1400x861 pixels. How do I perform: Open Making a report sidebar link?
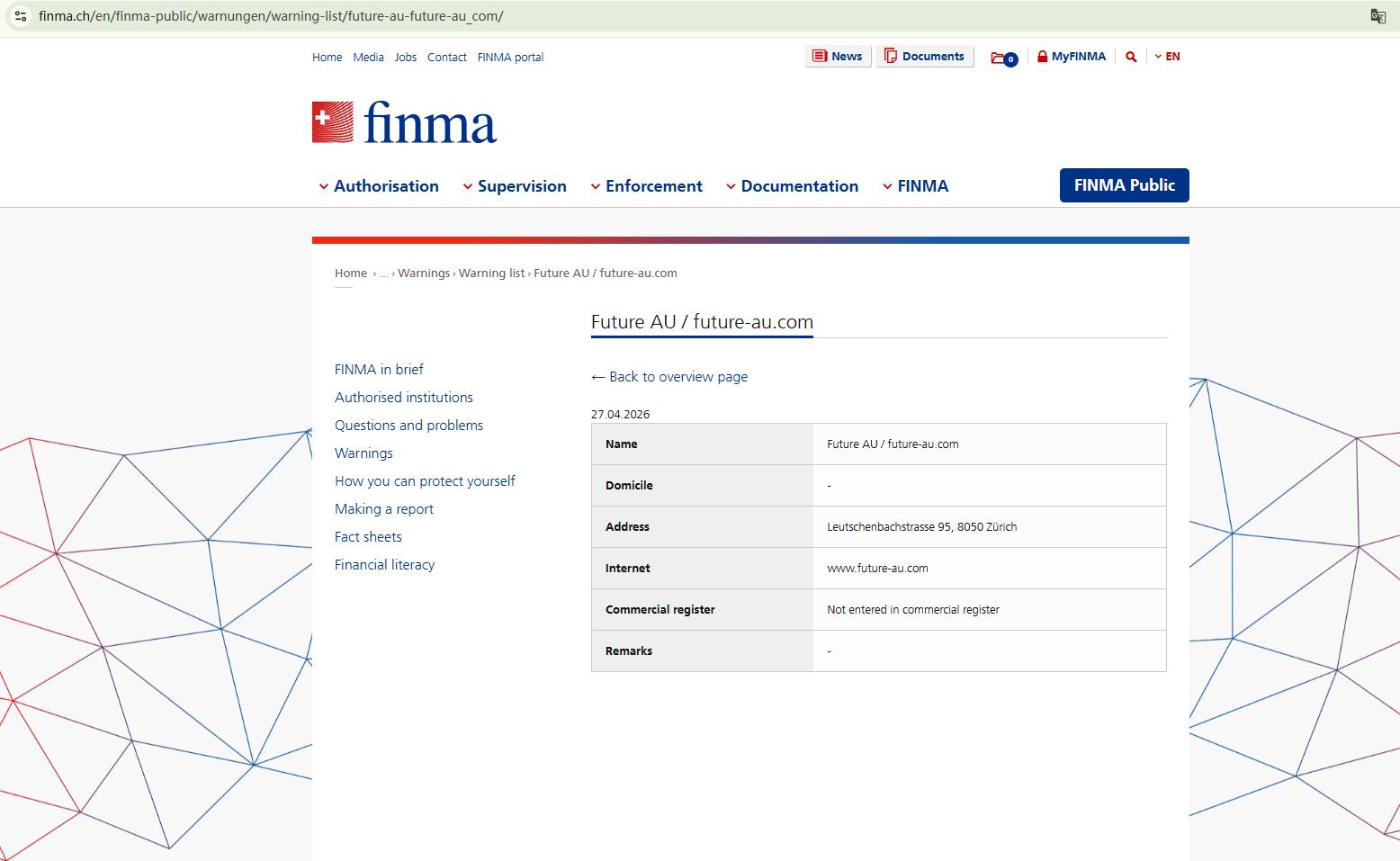tap(384, 508)
